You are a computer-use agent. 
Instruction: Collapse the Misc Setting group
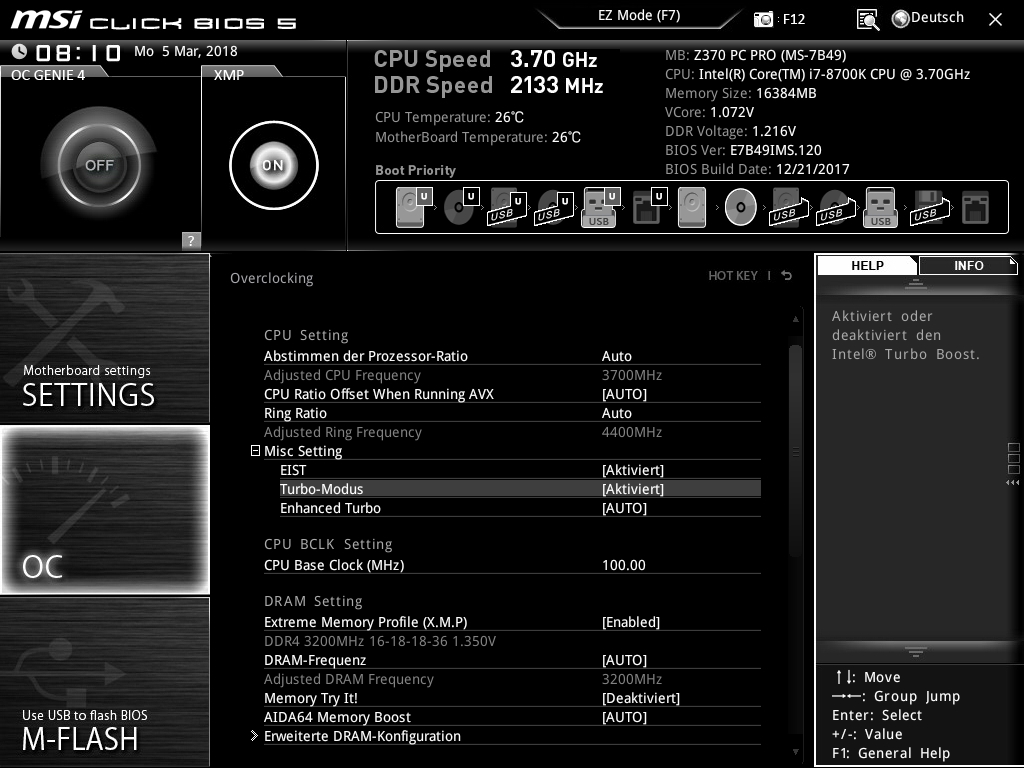(255, 451)
